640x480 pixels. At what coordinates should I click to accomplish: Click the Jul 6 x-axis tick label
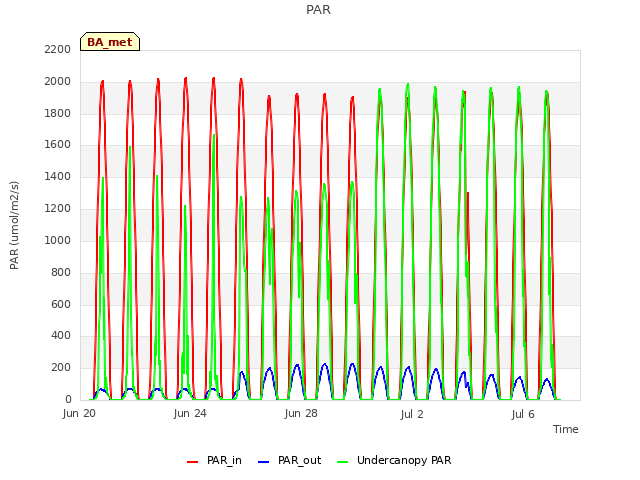[x=523, y=414]
